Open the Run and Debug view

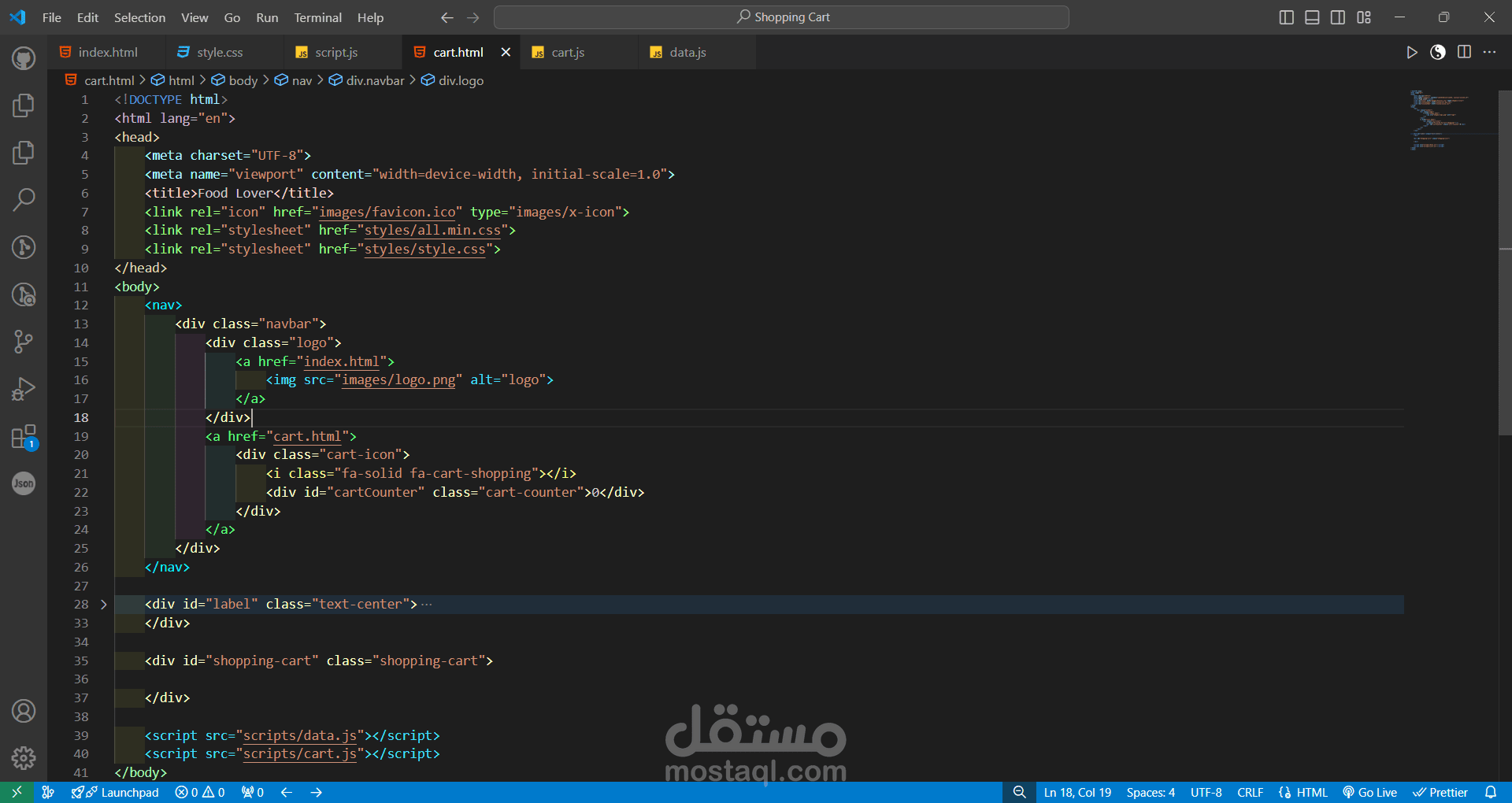pos(24,389)
